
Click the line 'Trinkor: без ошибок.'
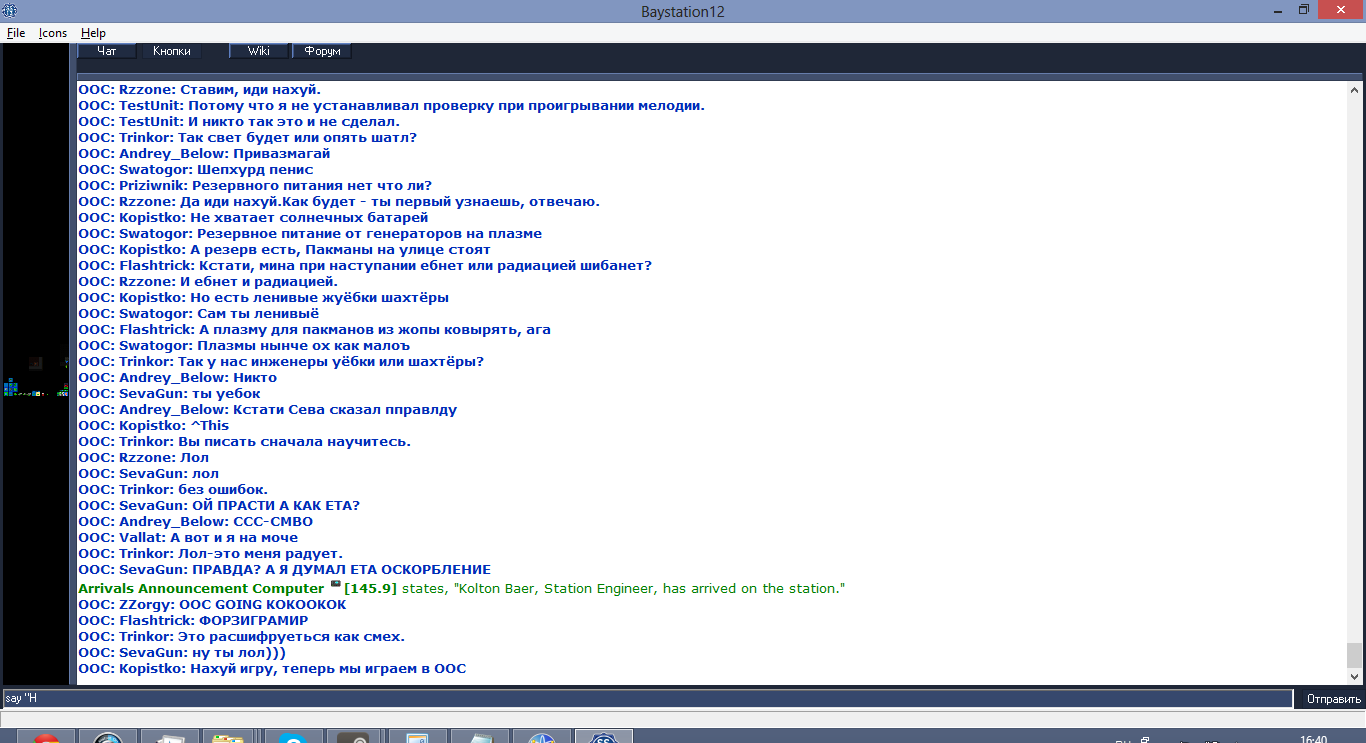click(173, 490)
